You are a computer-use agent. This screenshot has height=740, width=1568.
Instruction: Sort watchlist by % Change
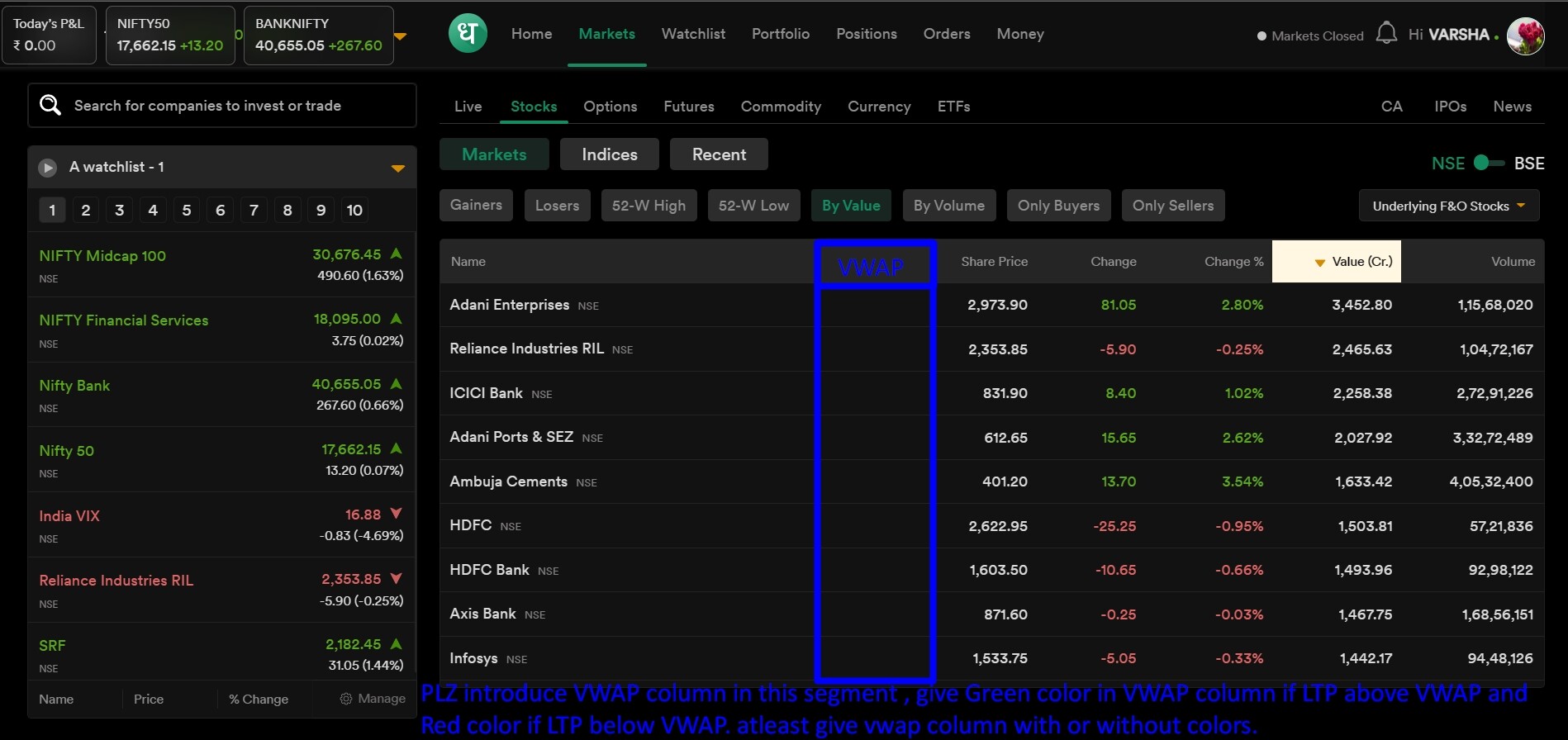point(259,699)
